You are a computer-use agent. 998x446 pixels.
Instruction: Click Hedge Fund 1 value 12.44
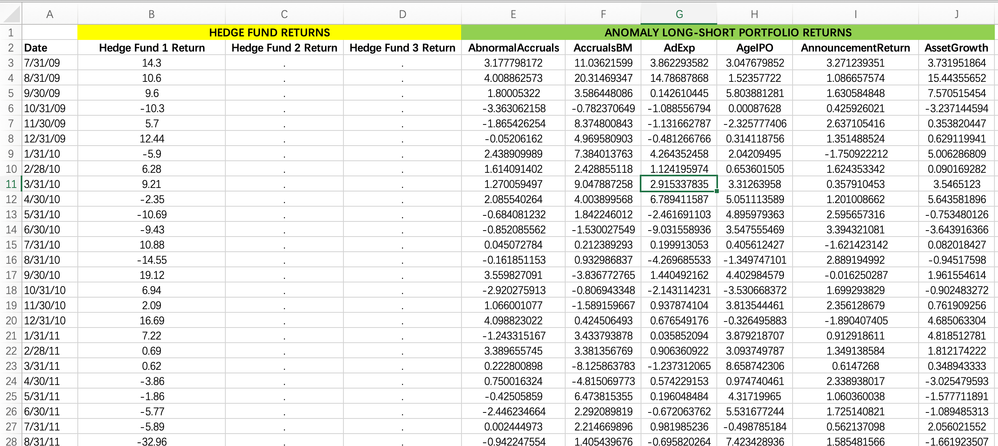click(x=151, y=138)
